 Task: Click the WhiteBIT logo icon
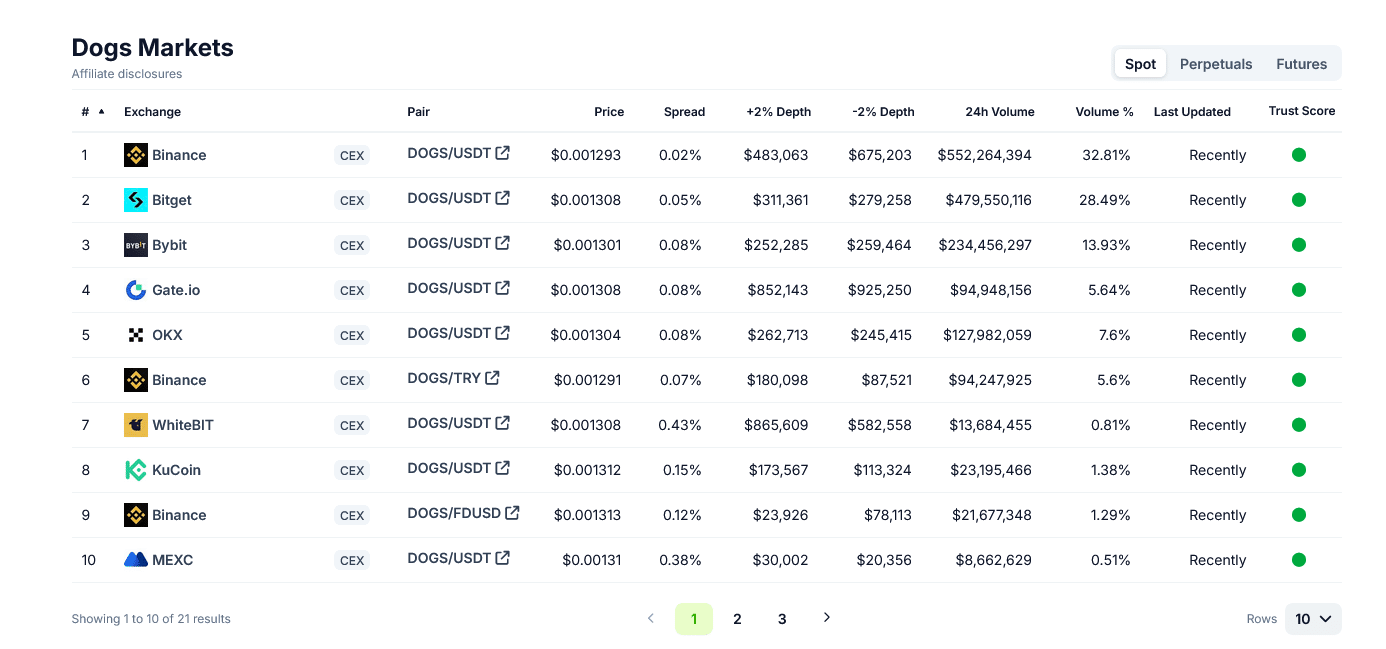[136, 425]
